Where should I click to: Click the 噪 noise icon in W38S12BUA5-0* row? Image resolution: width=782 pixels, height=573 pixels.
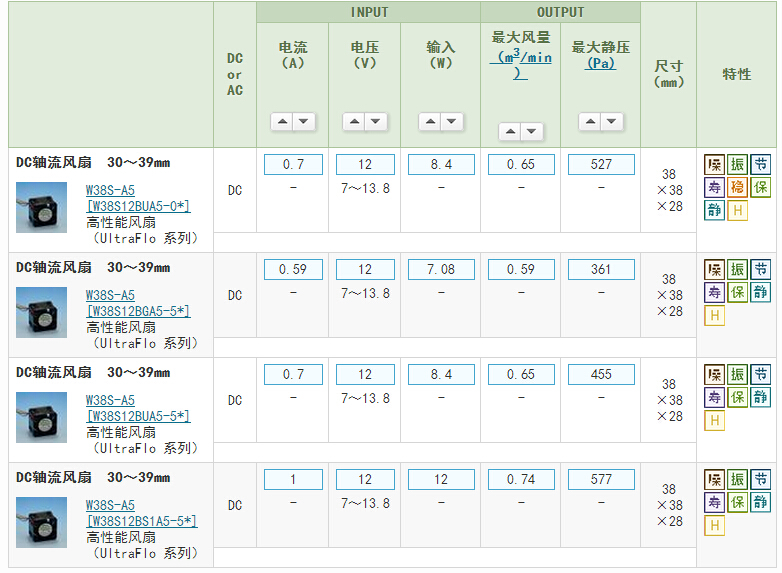click(x=714, y=165)
